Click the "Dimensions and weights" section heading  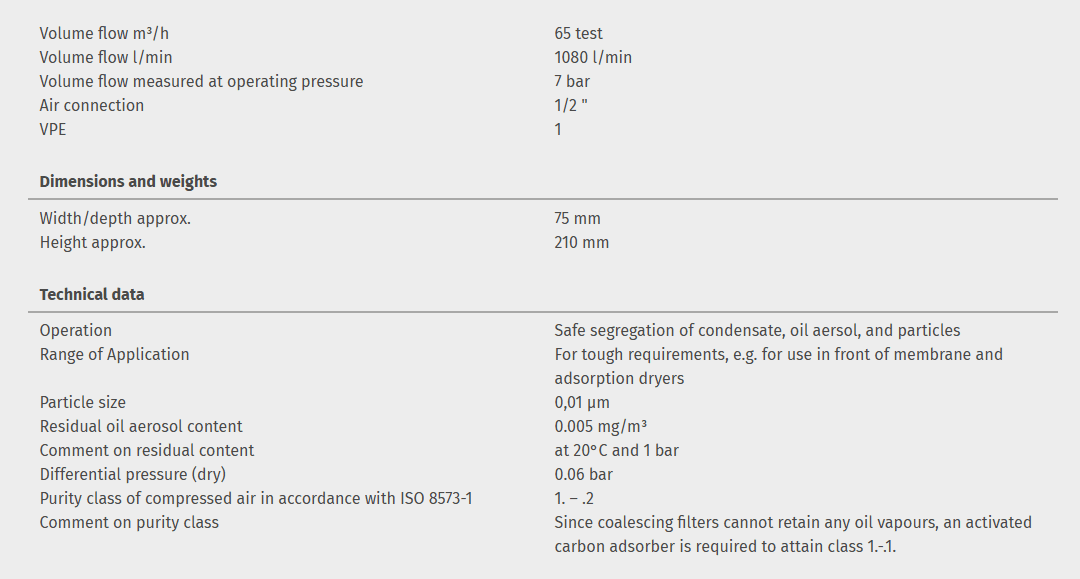tap(128, 182)
